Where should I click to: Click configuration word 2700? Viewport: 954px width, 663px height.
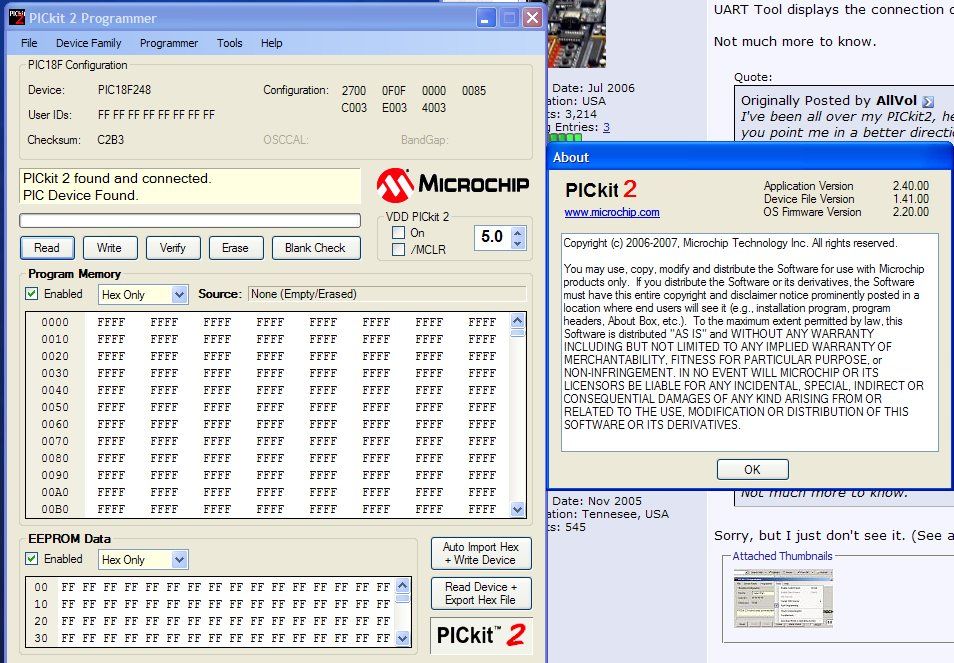(353, 91)
